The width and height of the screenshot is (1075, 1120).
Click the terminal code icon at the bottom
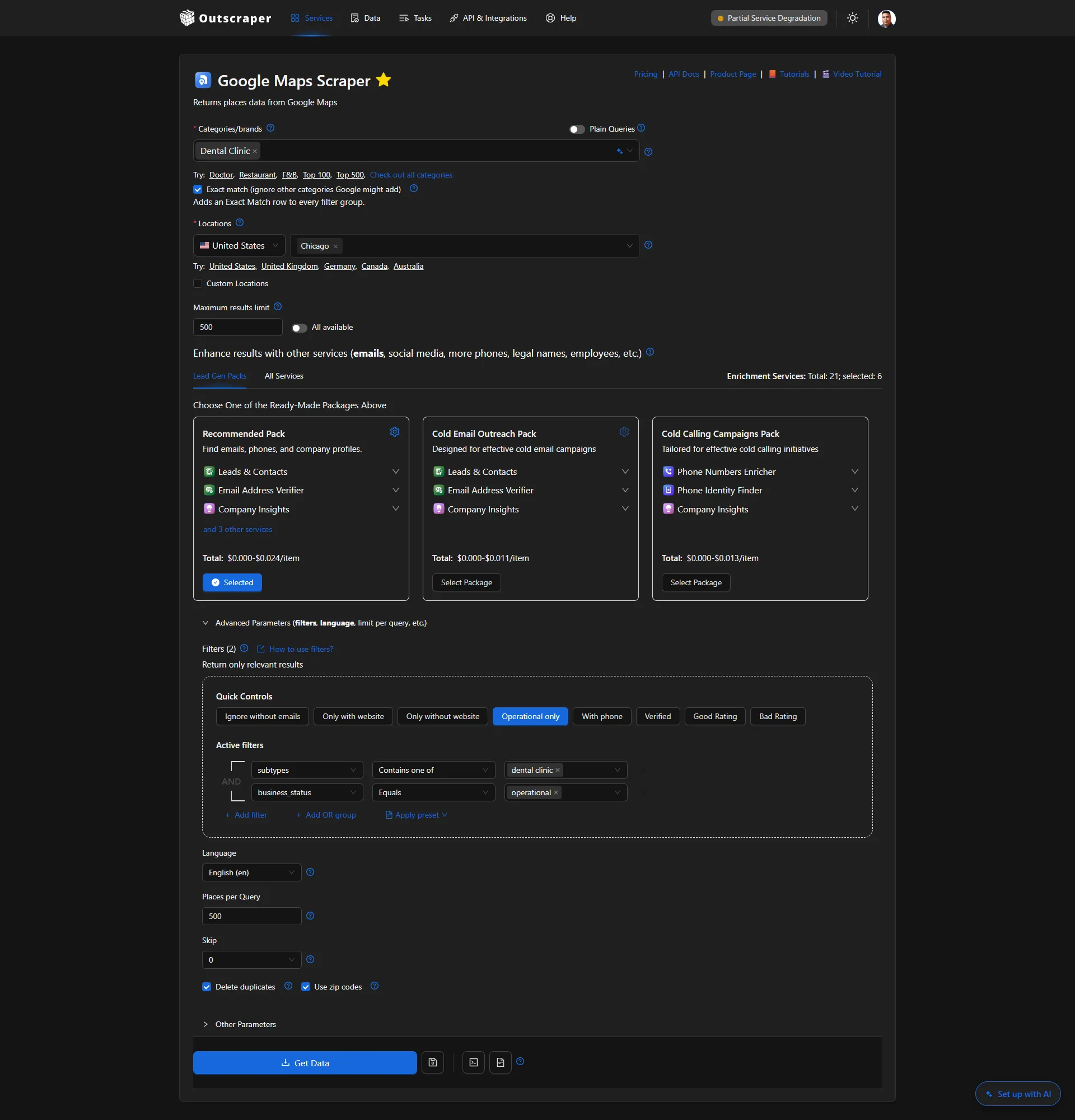pos(474,1062)
